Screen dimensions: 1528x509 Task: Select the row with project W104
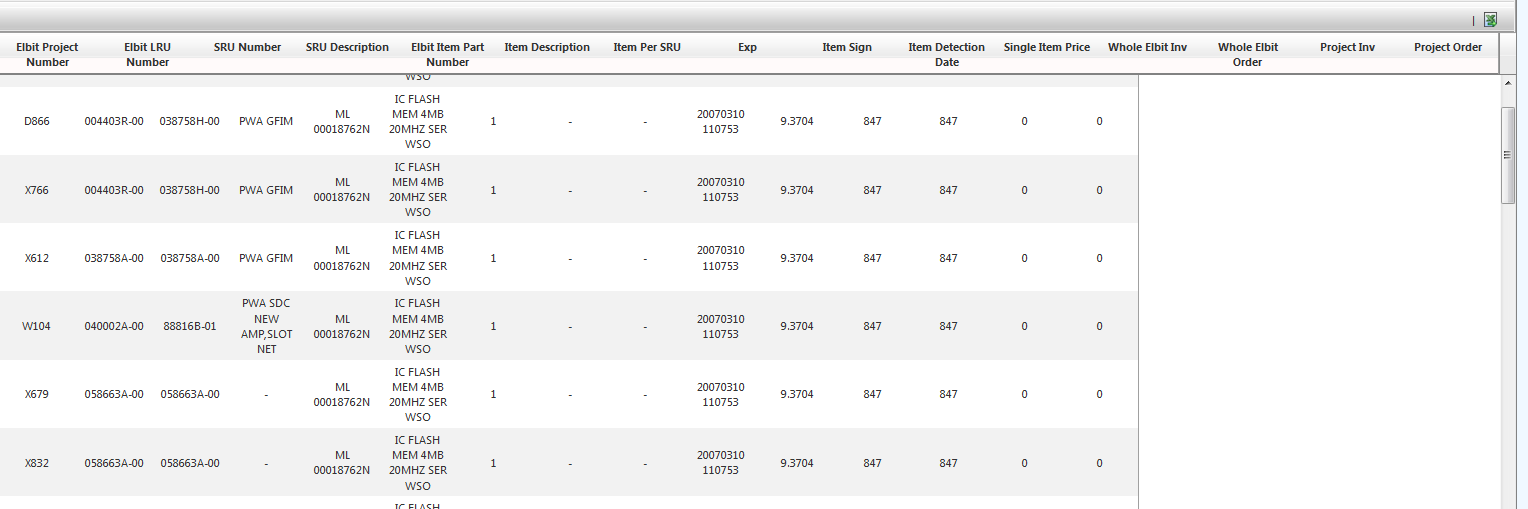click(37, 326)
